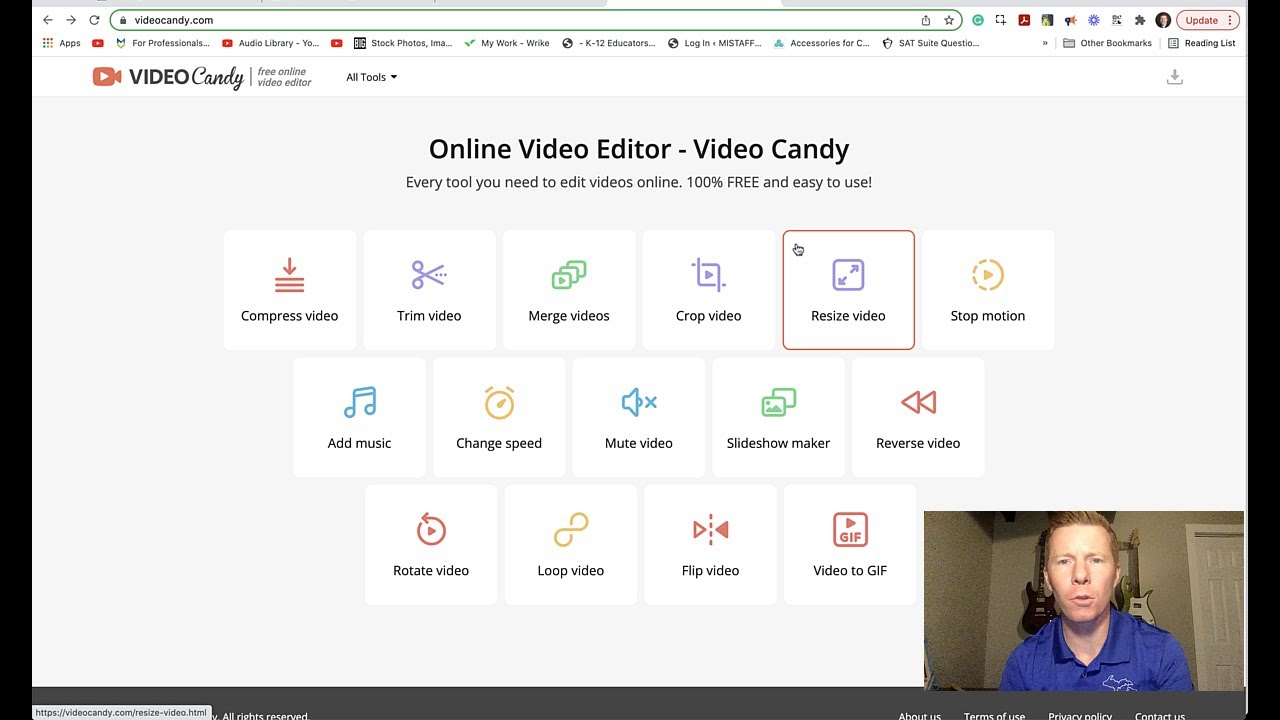Image resolution: width=1280 pixels, height=720 pixels.
Task: Open the Stock Photos bookmark
Action: [x=403, y=43]
